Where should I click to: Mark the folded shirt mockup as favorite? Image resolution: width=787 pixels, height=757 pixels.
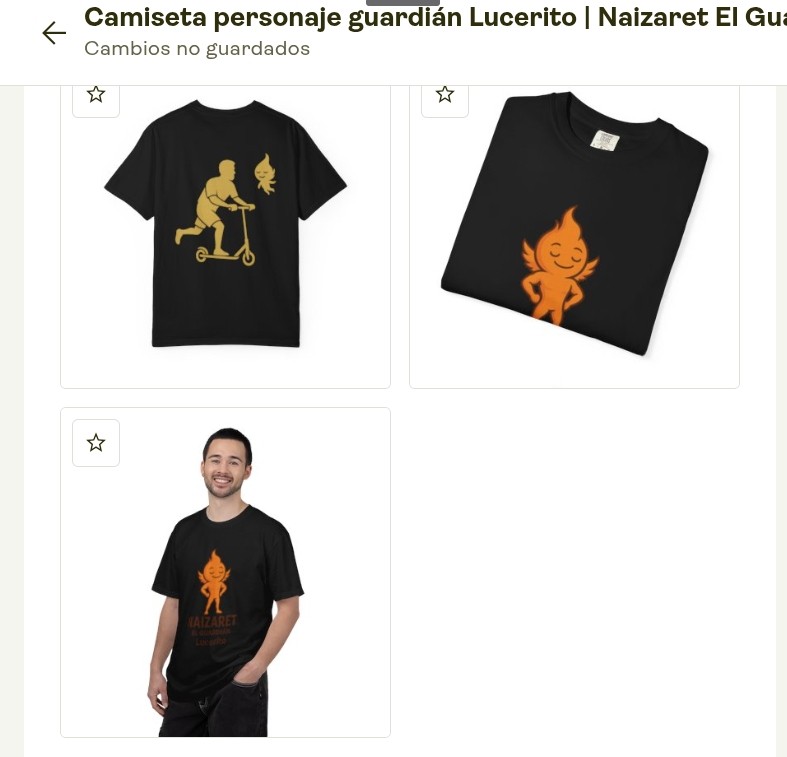[x=445, y=96]
